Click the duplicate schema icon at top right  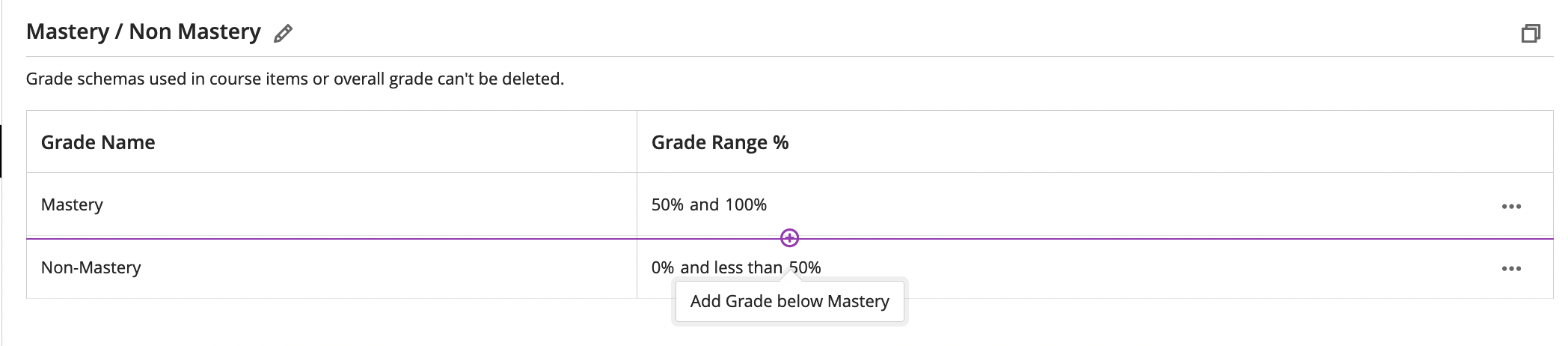point(1531,34)
